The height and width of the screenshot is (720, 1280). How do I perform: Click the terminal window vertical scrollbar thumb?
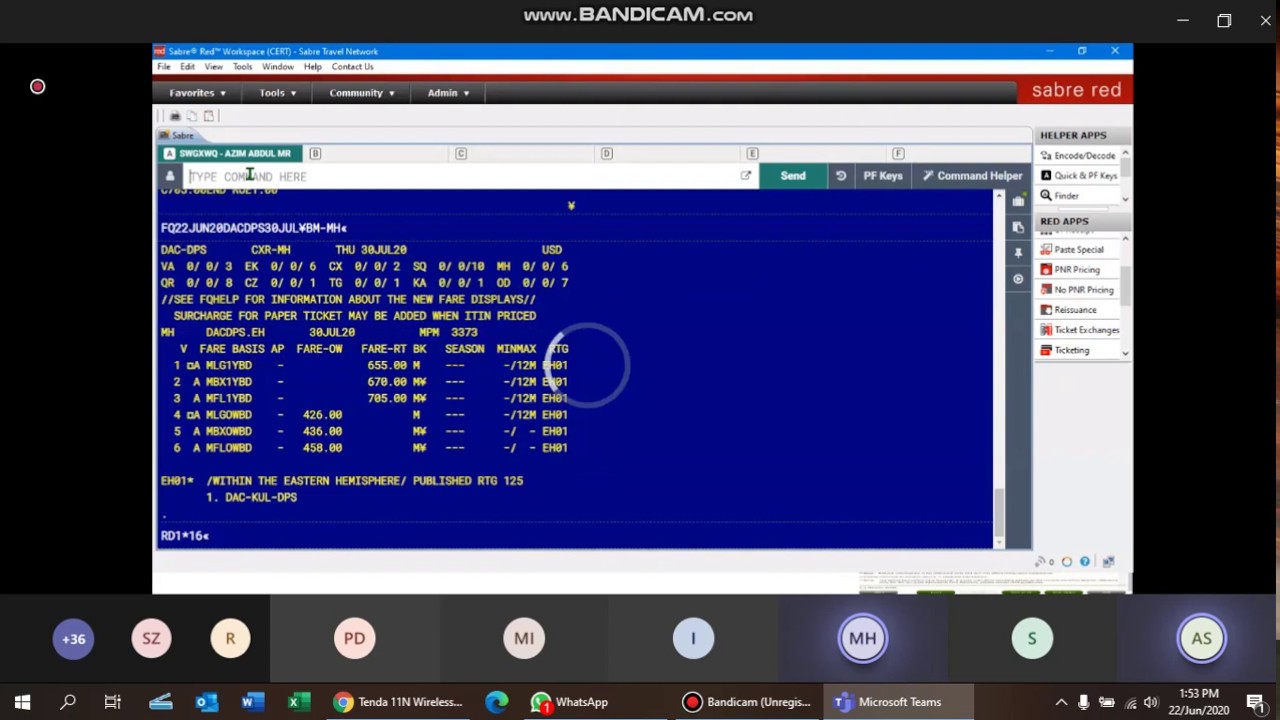(999, 514)
